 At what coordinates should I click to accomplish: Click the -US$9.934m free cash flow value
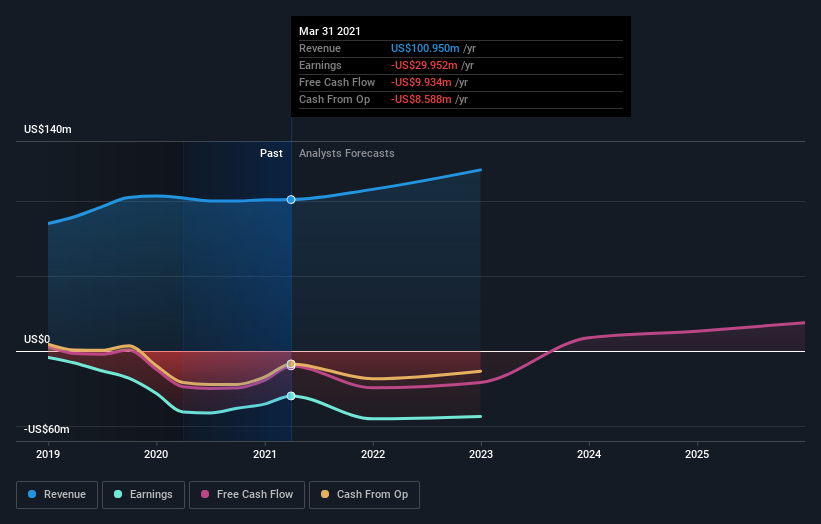click(421, 82)
